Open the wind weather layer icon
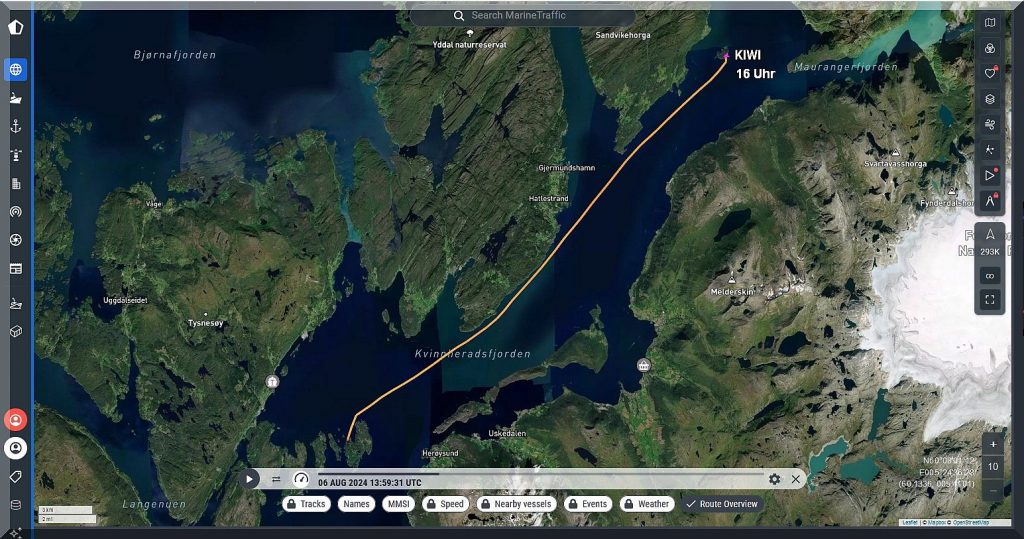This screenshot has height=539, width=1024. pos(989,124)
